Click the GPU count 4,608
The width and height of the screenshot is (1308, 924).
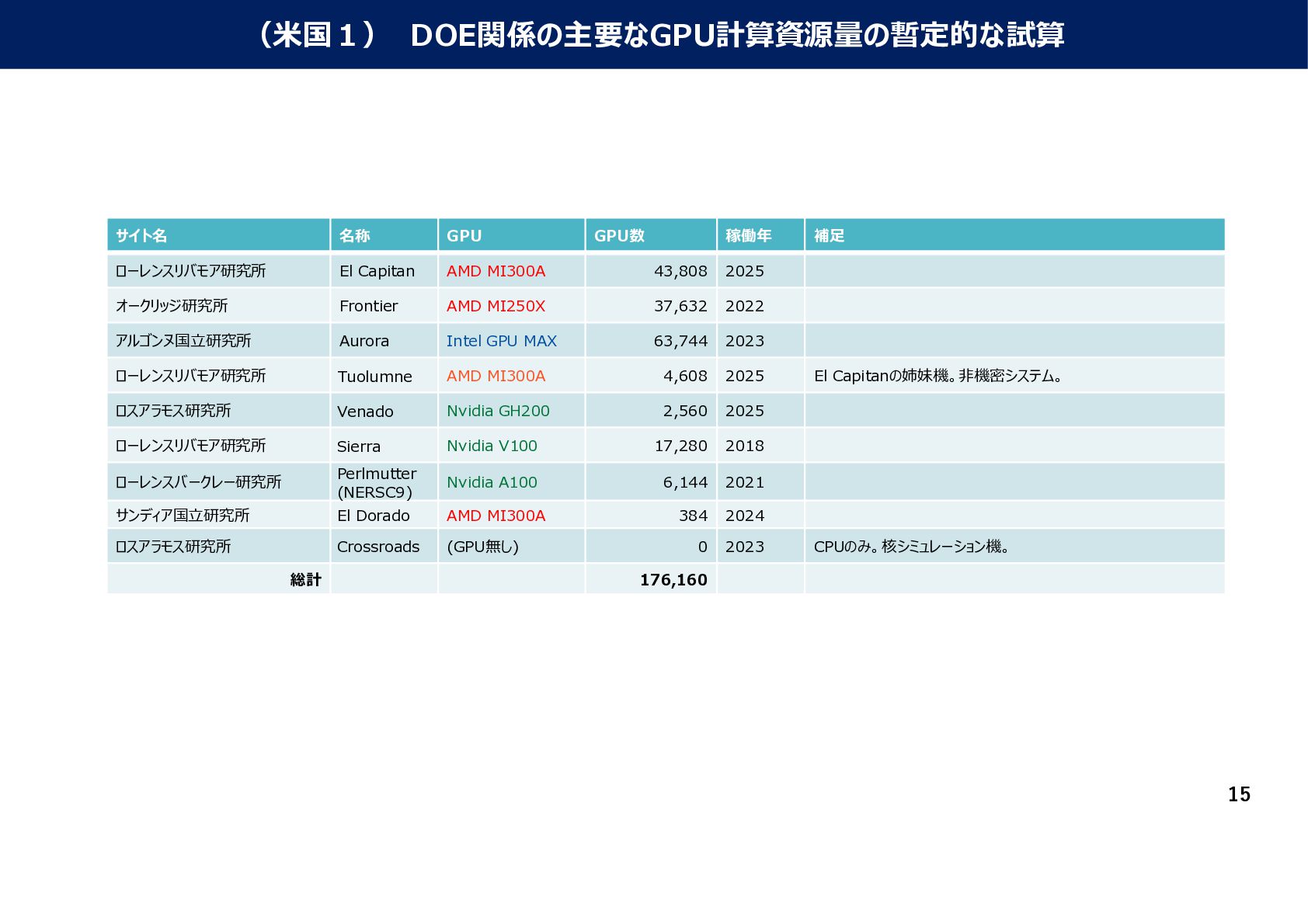coord(685,376)
